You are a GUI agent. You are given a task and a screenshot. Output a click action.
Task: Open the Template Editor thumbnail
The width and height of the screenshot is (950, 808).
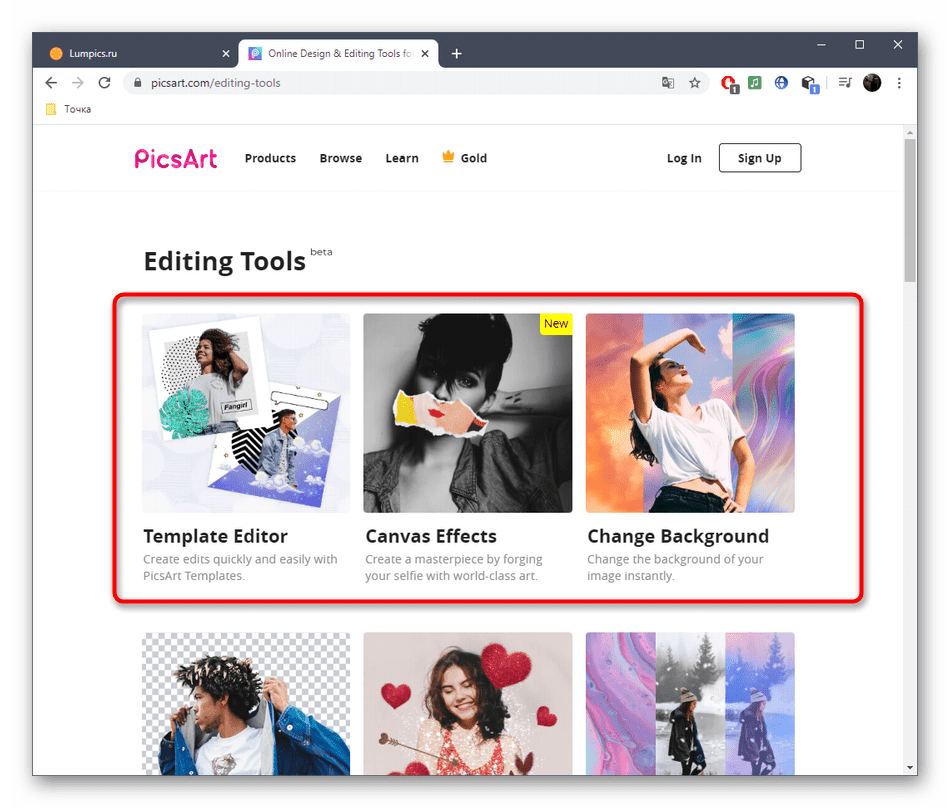246,413
